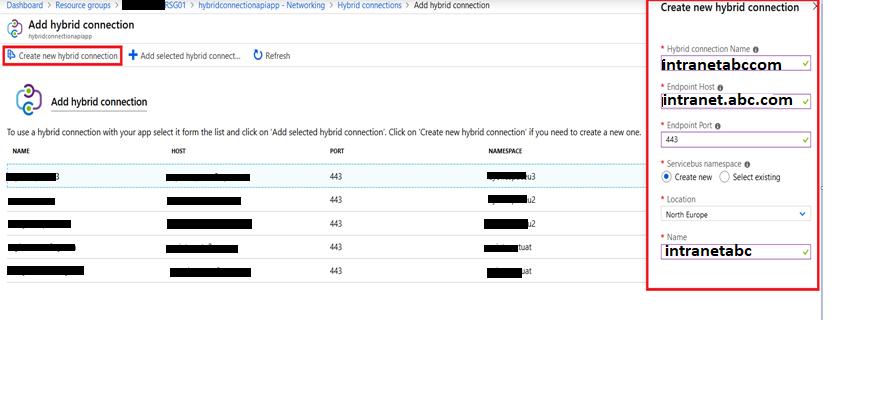Viewport: 873px width, 395px height.
Task: Click the hybrid connection icon beside page title
Action: point(14,28)
